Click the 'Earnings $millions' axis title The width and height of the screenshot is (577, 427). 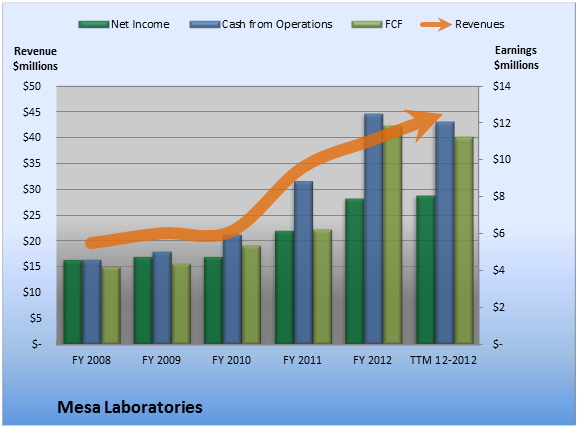[x=516, y=57]
